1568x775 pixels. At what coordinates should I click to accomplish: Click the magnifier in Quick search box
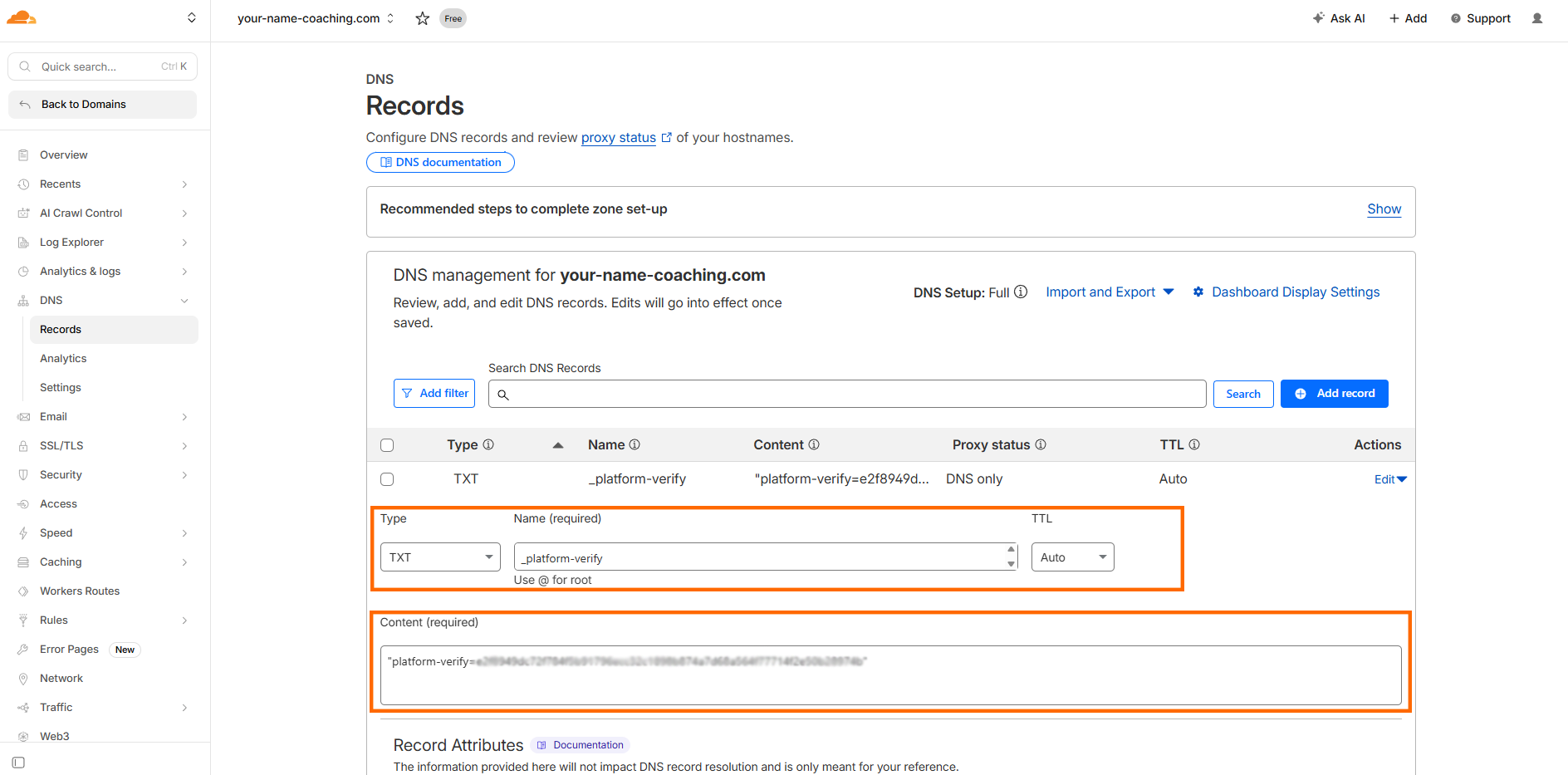[25, 66]
